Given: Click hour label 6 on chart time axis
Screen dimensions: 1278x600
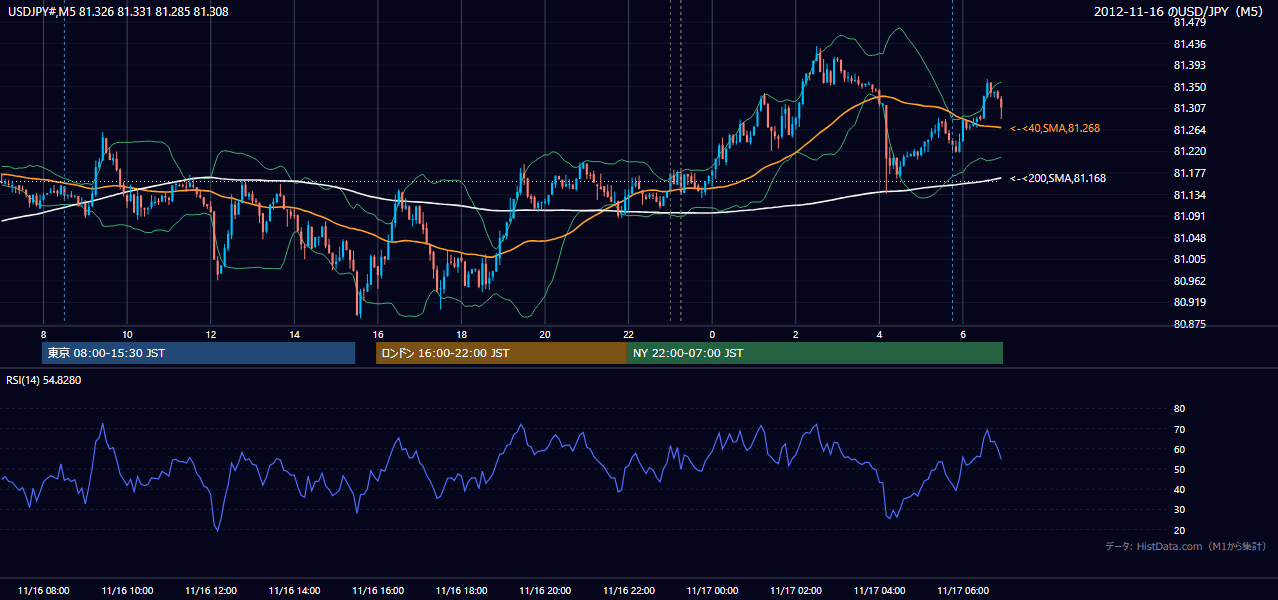Looking at the screenshot, I should pos(962,334).
